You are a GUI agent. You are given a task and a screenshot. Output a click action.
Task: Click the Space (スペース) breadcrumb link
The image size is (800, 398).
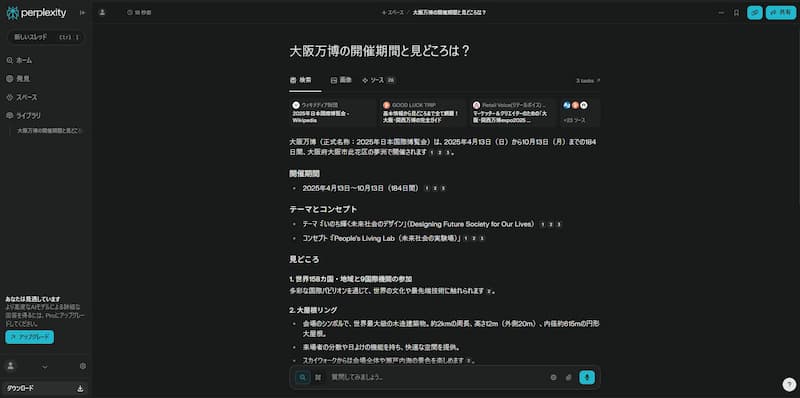393,12
